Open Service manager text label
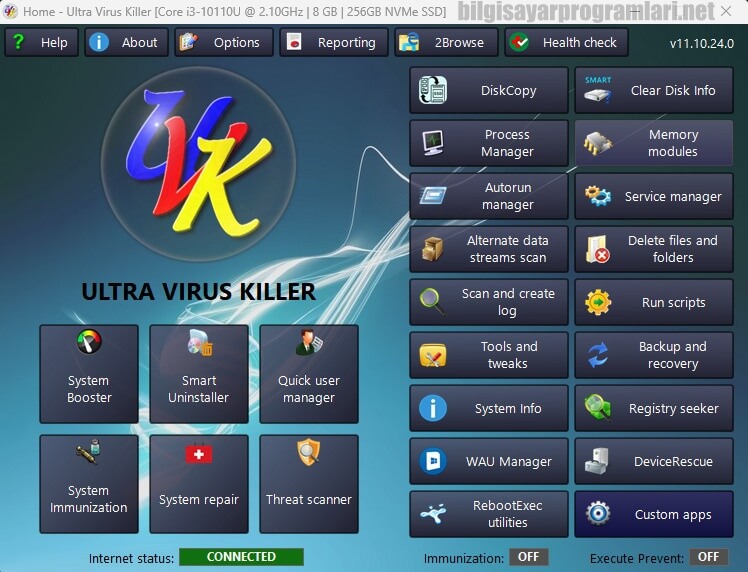This screenshot has height=572, width=748. [673, 197]
